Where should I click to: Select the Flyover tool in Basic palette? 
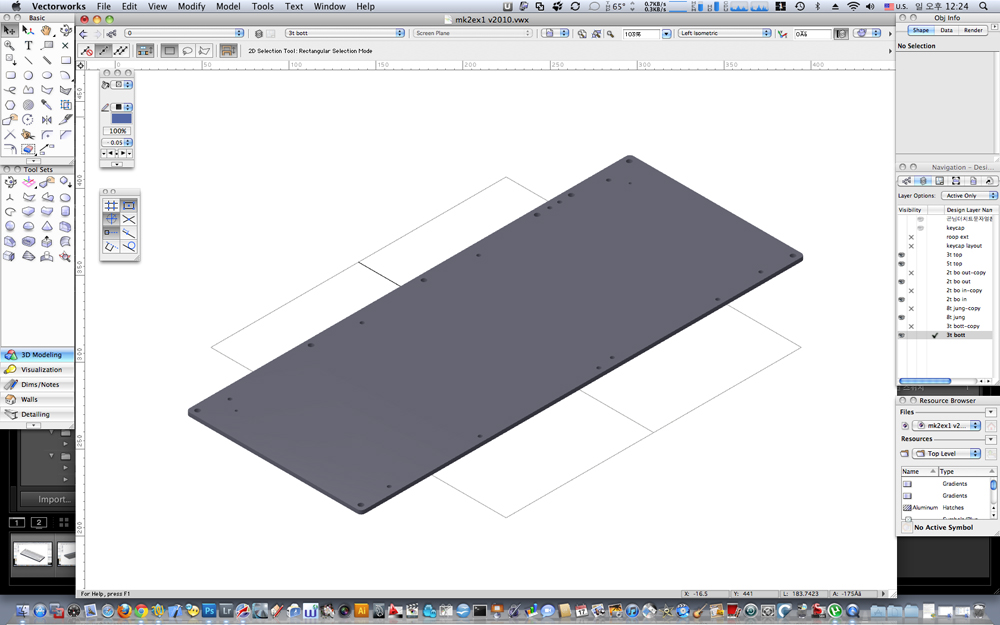tap(65, 30)
